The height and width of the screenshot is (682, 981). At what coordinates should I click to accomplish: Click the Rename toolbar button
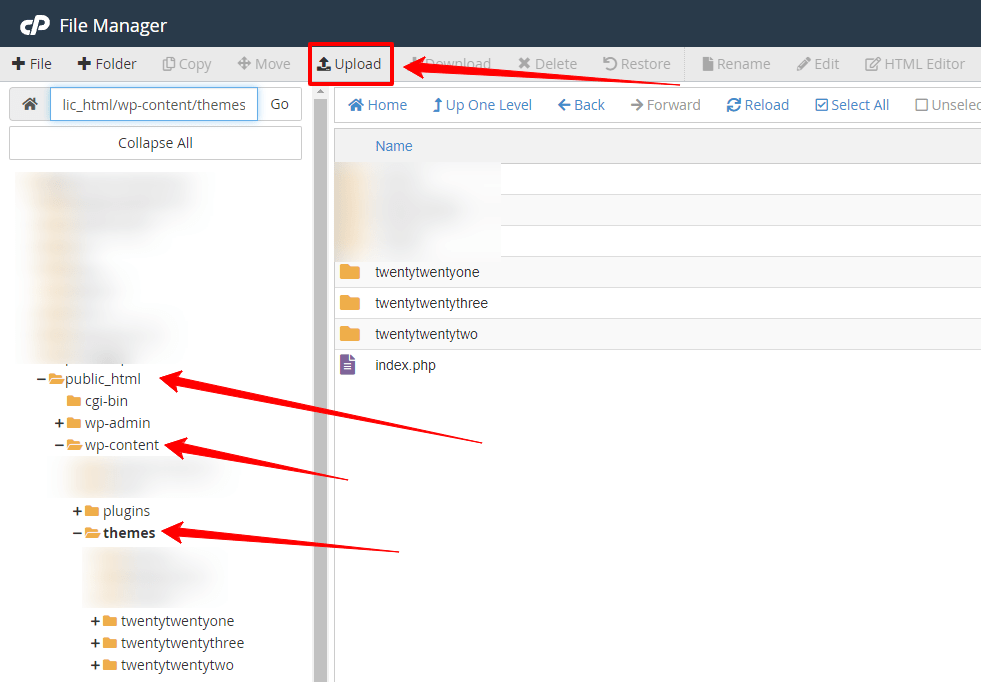[x=736, y=64]
